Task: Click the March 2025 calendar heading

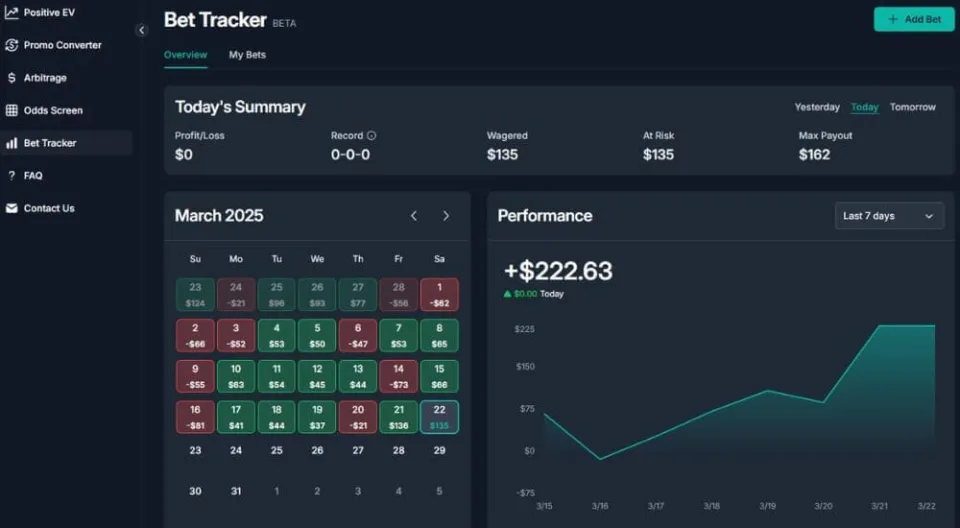Action: (x=219, y=216)
